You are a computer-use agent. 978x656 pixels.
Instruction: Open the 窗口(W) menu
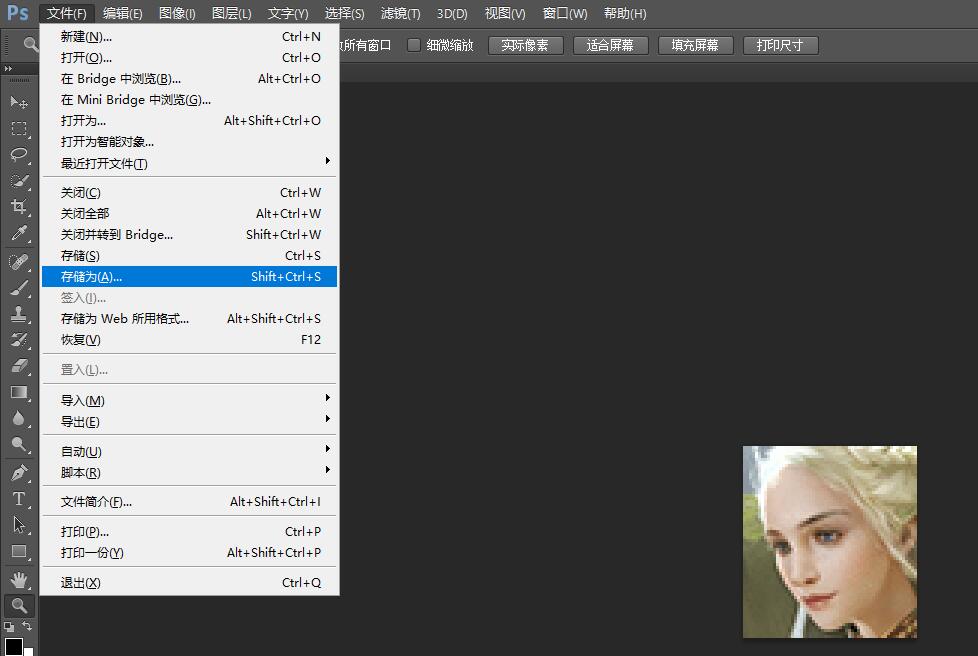(x=564, y=14)
